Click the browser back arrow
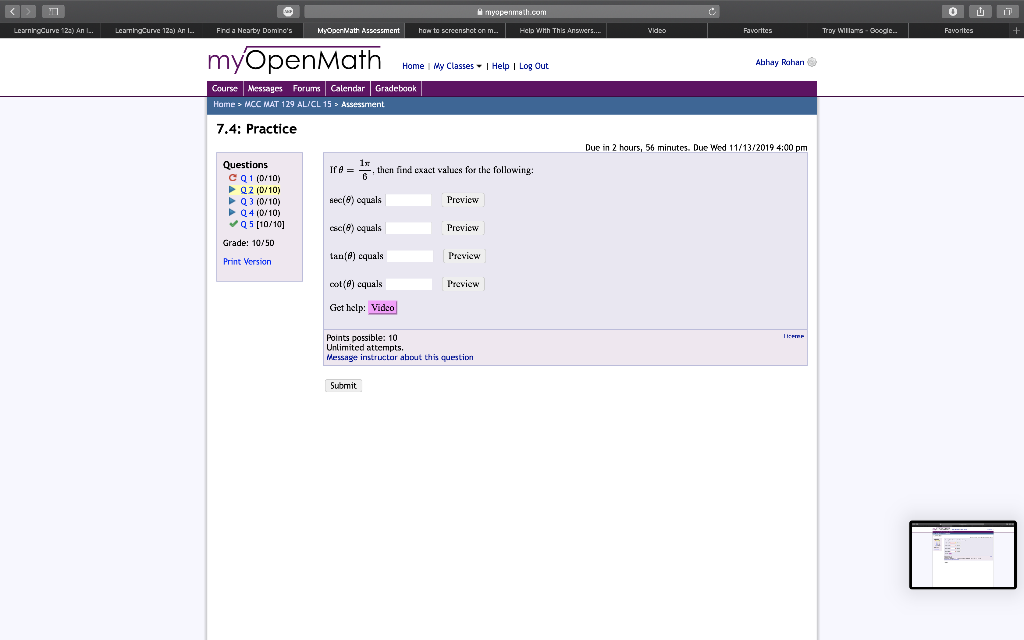1024x640 pixels. 11,11
